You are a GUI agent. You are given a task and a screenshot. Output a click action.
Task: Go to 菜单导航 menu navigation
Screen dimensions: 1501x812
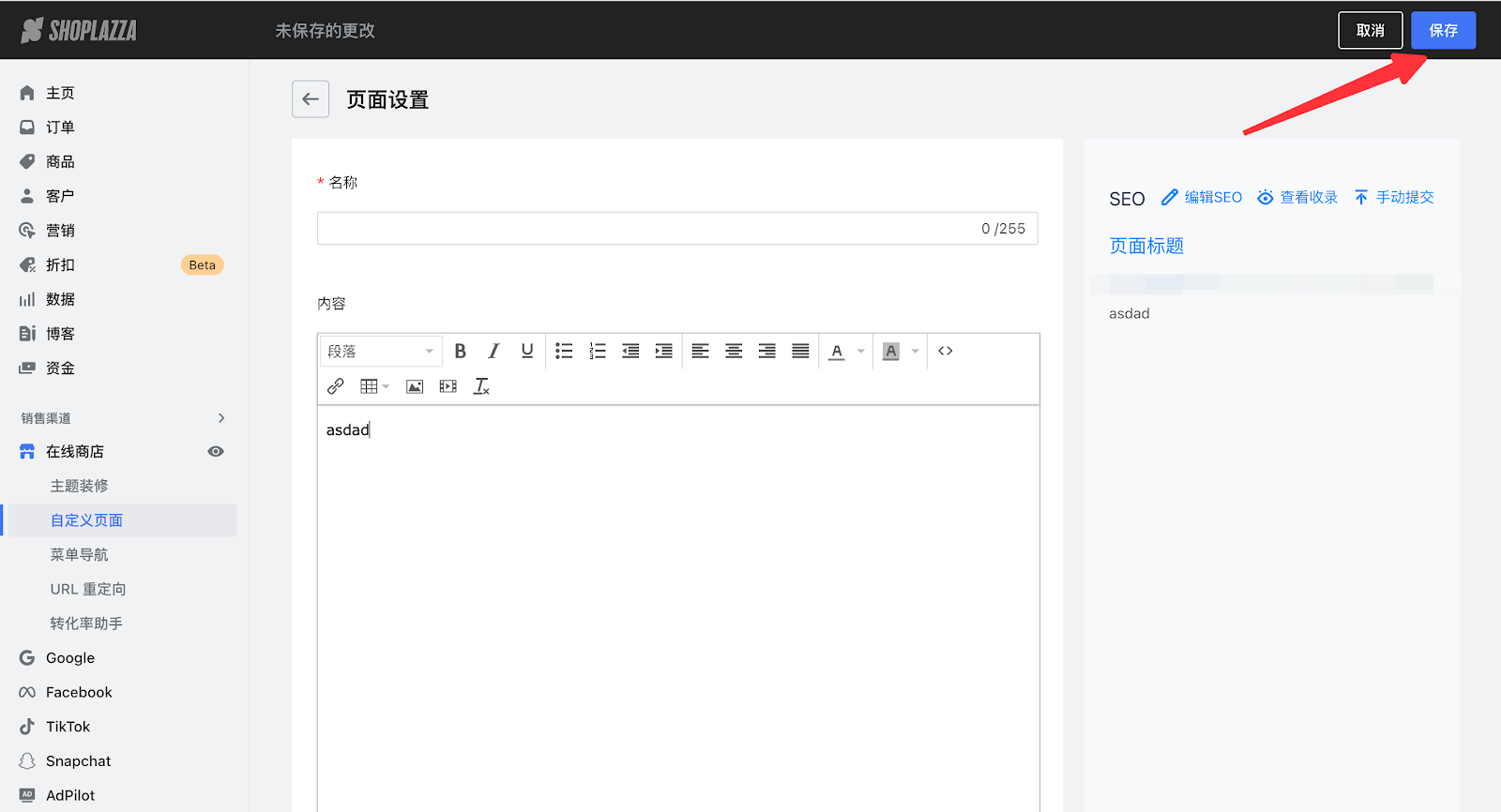pos(80,555)
